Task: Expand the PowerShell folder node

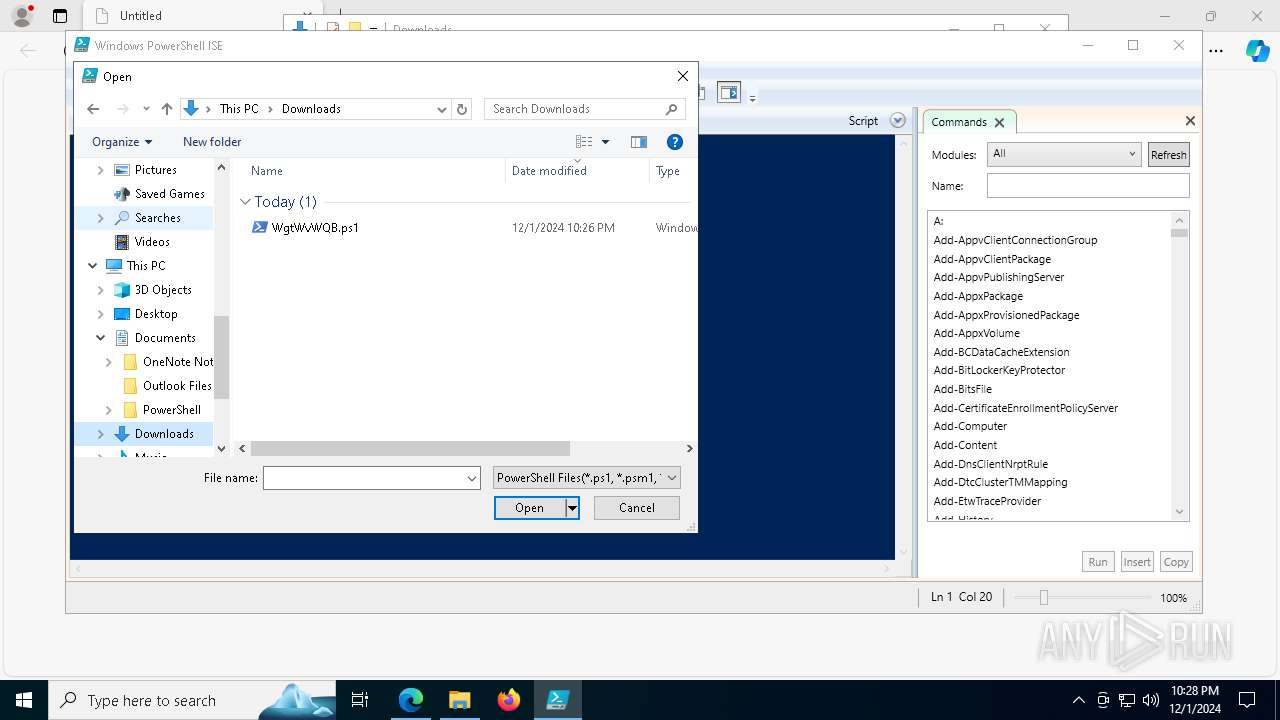Action: tap(108, 410)
